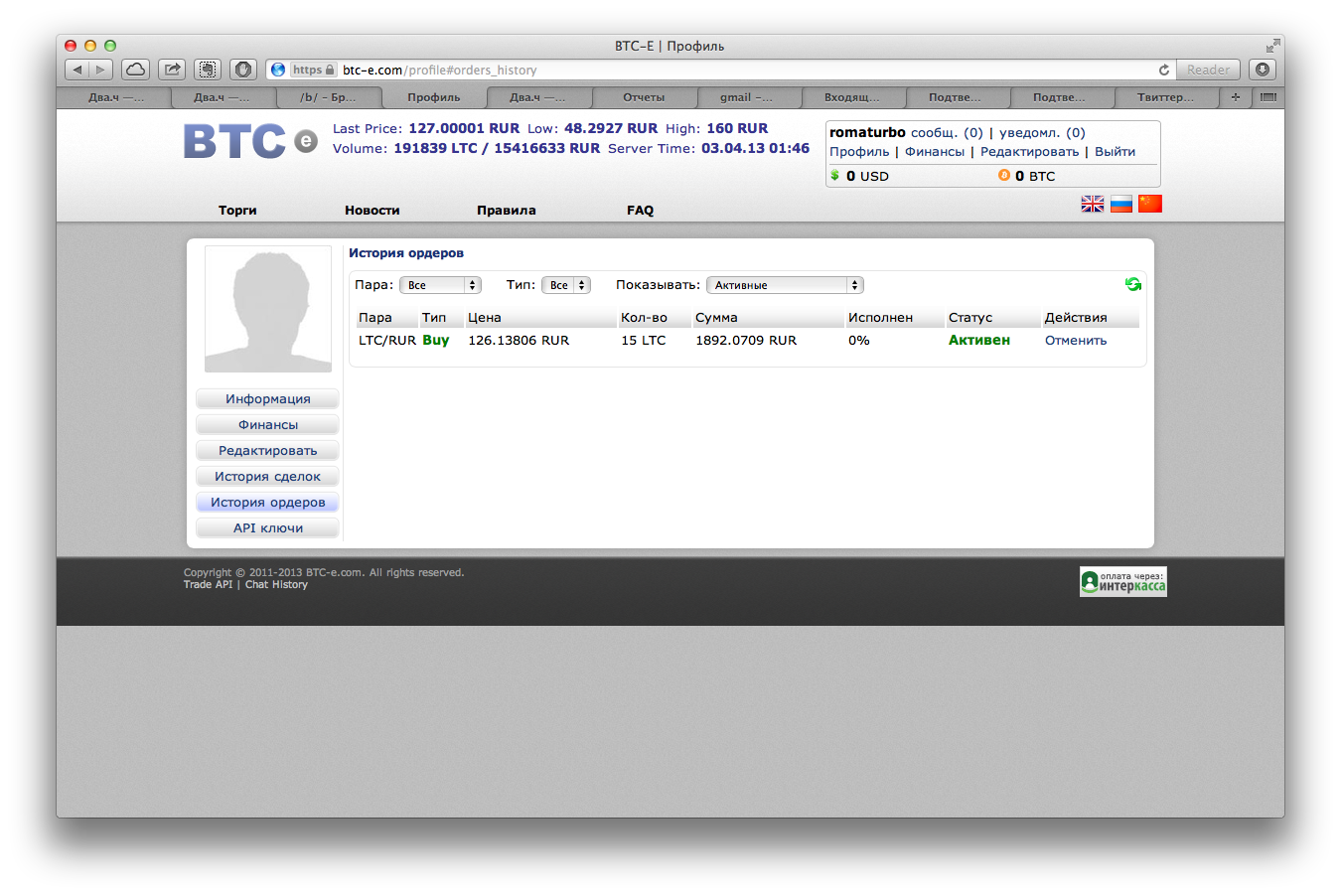Click the 126.13806 RUR price cell
Image resolution: width=1341 pixels, height=896 pixels.
pos(519,340)
